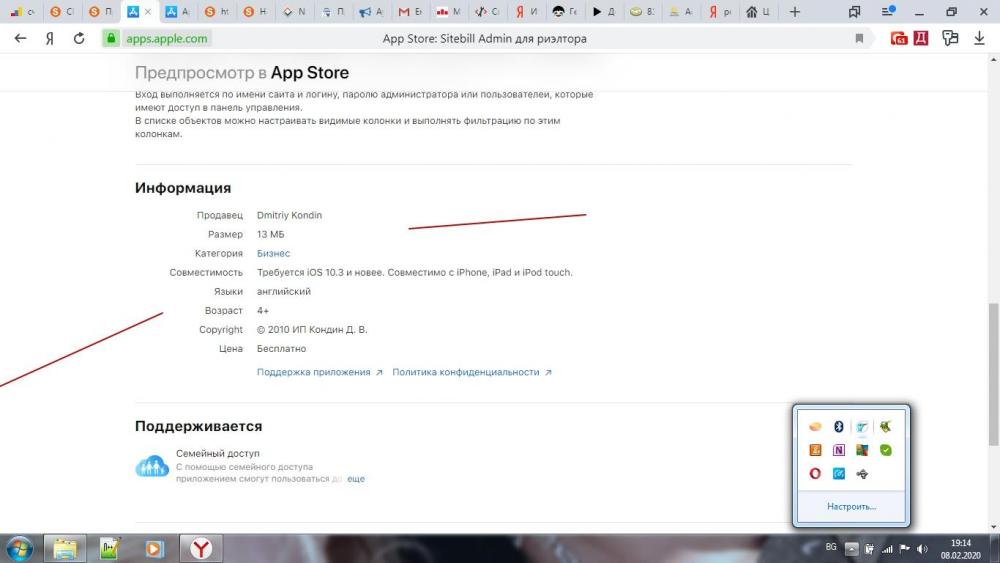Open the Бизнес category link
The image size is (1000, 563).
pos(274,253)
